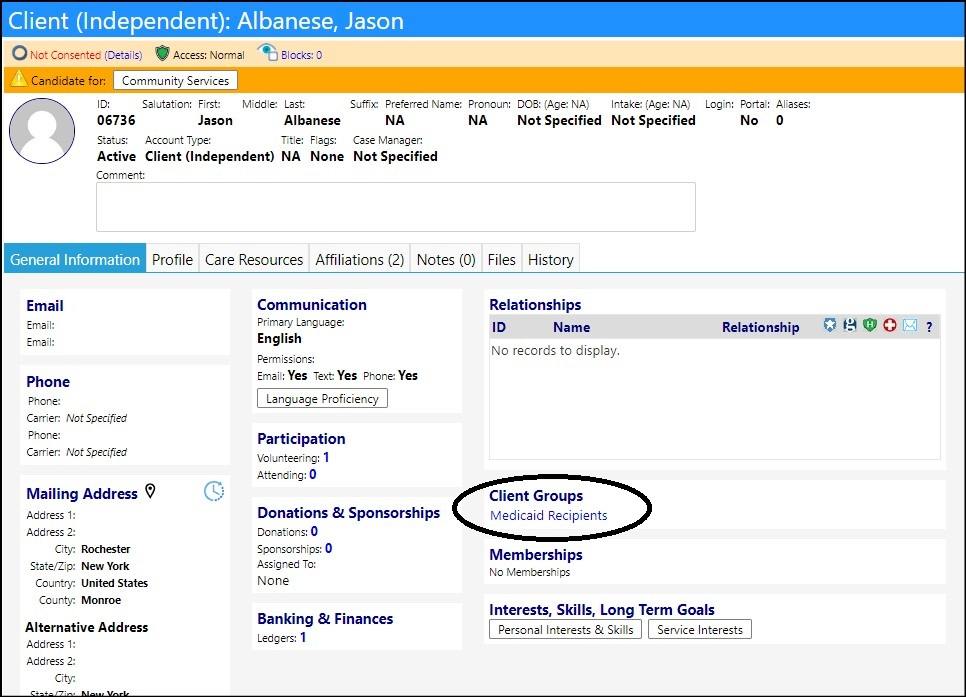The width and height of the screenshot is (966, 697).
Task: Click the Donations & Sponsorships heading
Action: [349, 513]
